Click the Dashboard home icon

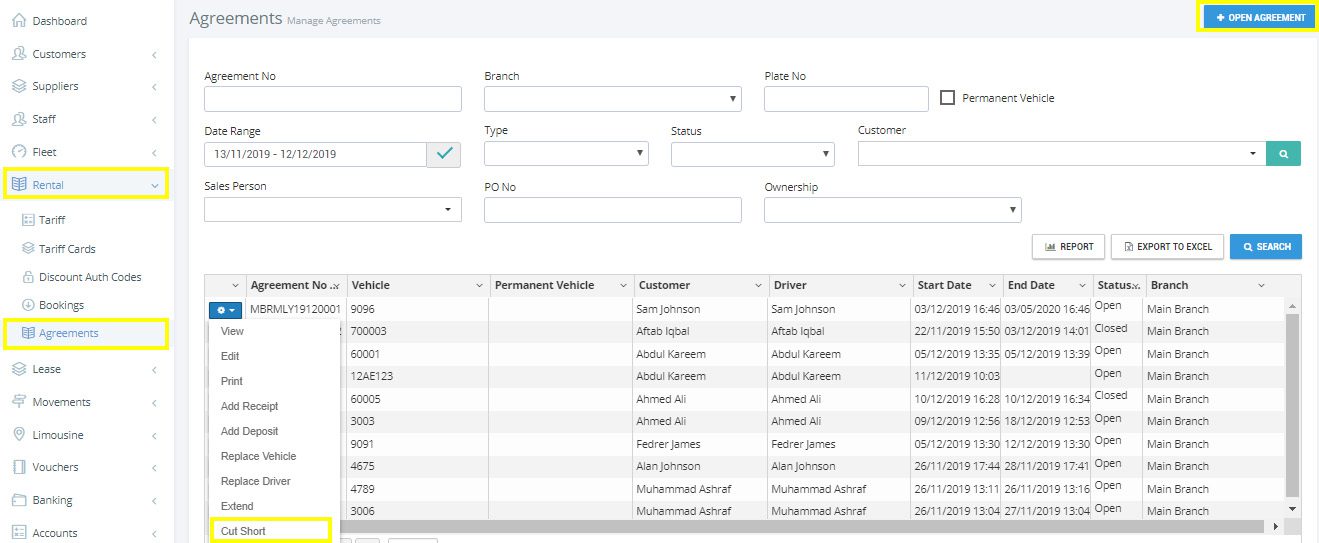coord(18,20)
